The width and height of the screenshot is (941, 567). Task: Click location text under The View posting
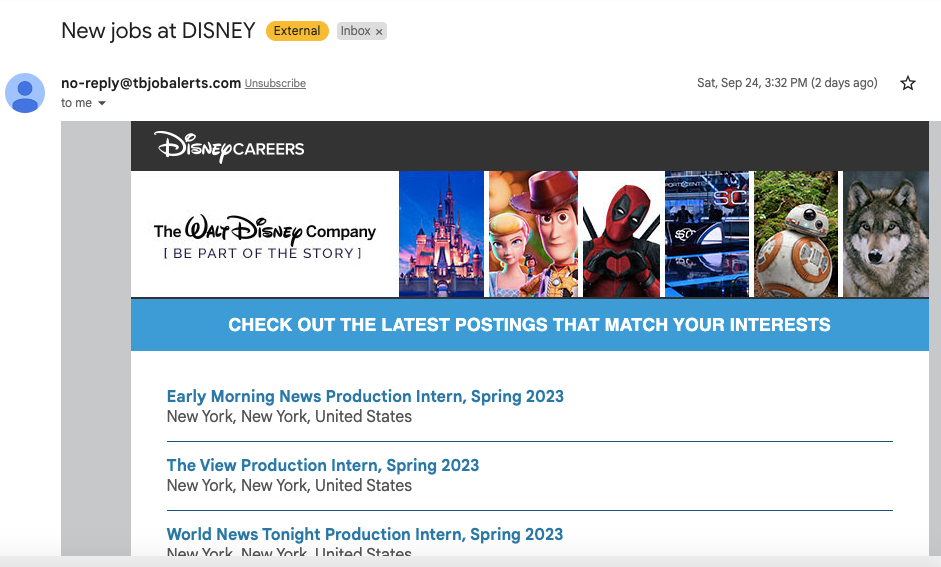point(289,485)
